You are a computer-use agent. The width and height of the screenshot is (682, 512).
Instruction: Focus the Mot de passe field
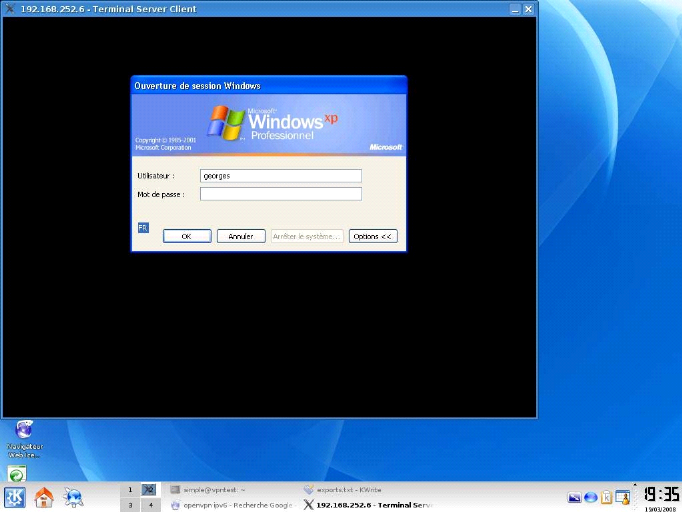coord(280,194)
